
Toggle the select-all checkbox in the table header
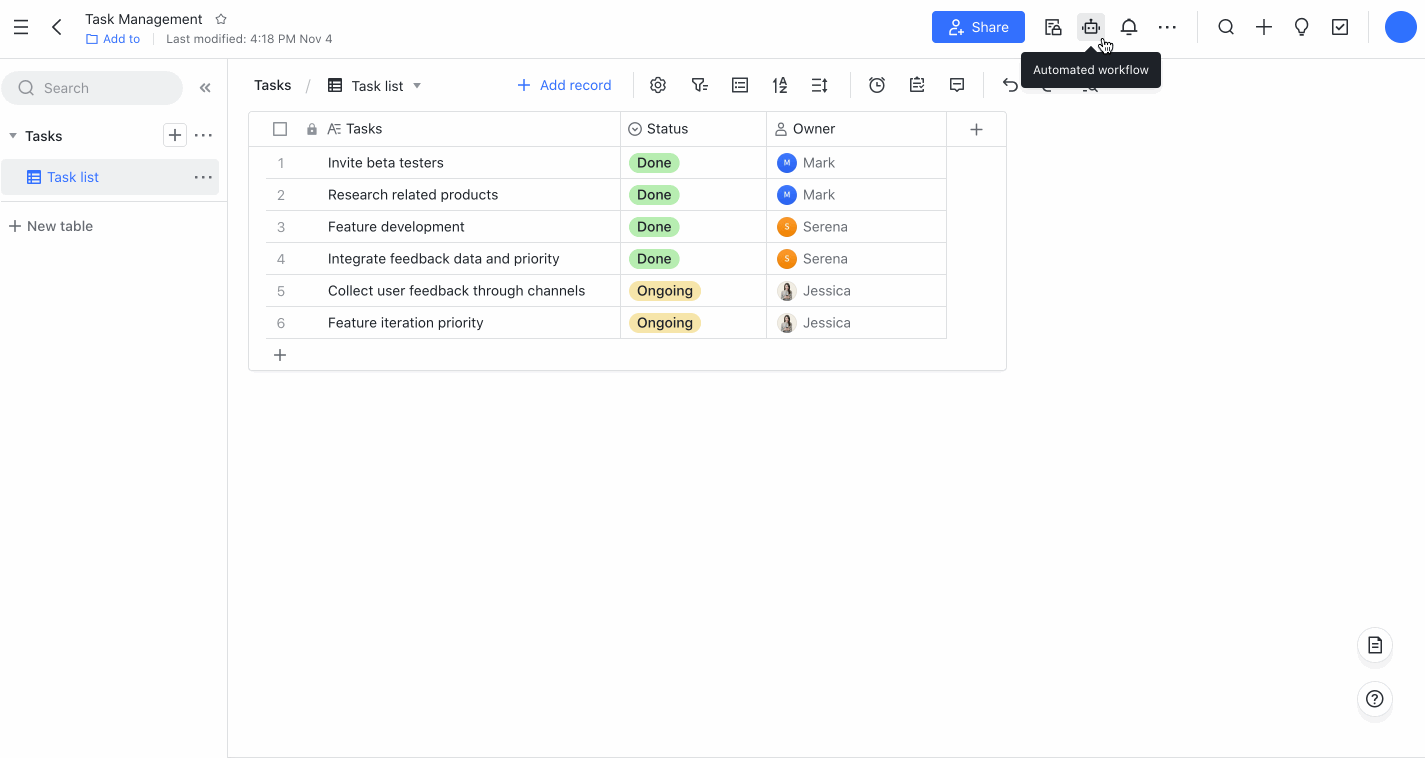280,128
